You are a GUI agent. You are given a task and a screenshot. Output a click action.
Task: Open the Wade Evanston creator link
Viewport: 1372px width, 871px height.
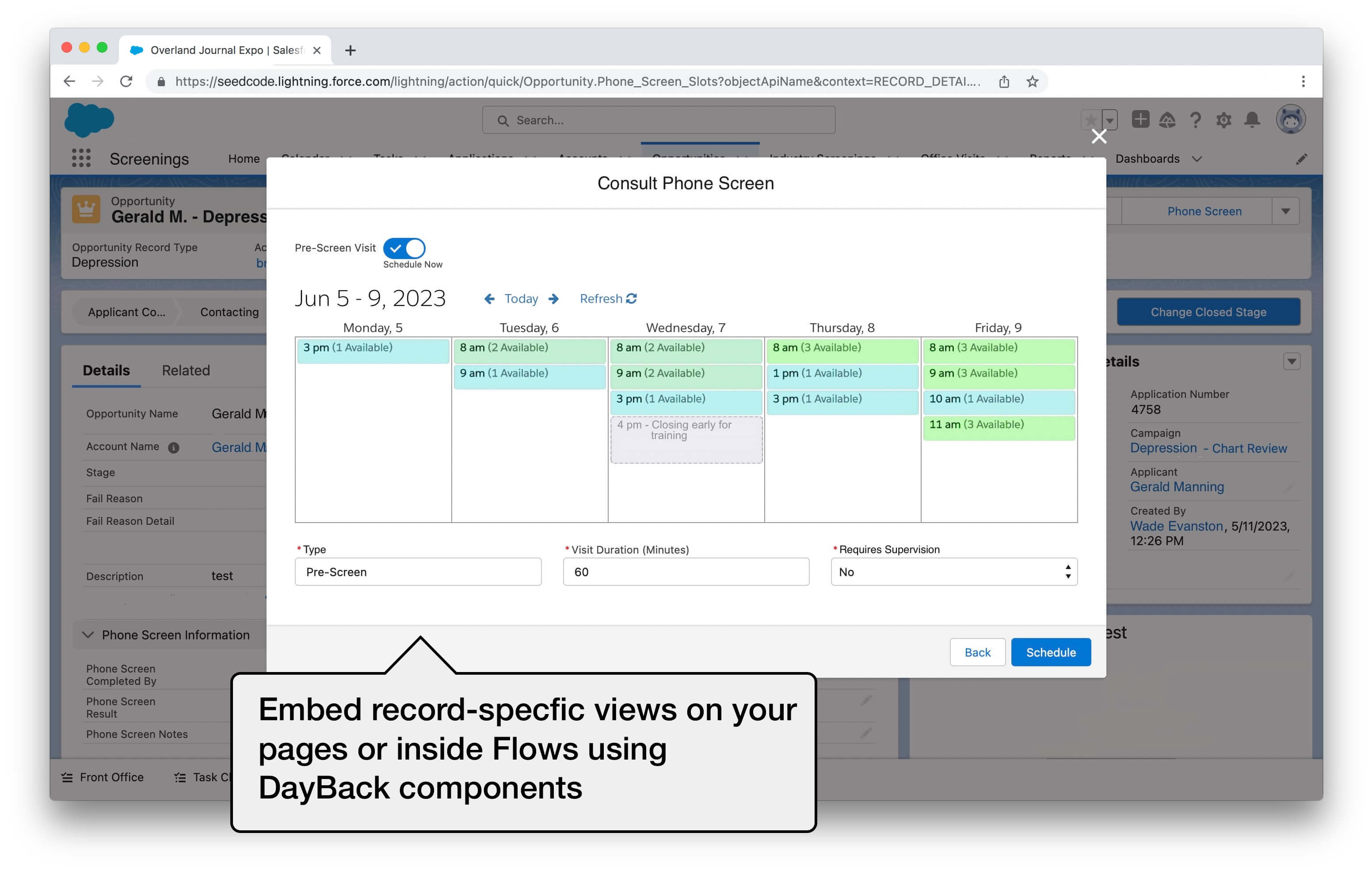click(1177, 526)
